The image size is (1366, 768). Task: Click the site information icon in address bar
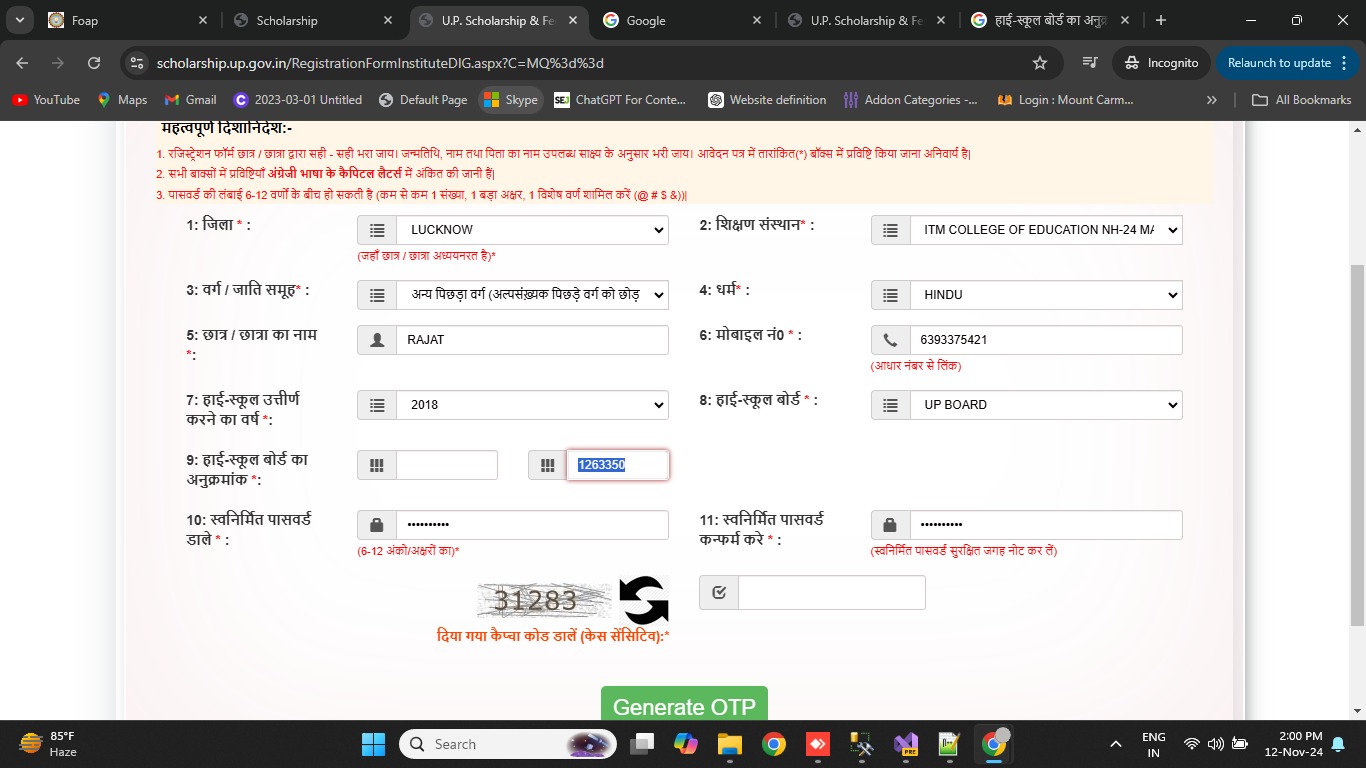coord(137,63)
